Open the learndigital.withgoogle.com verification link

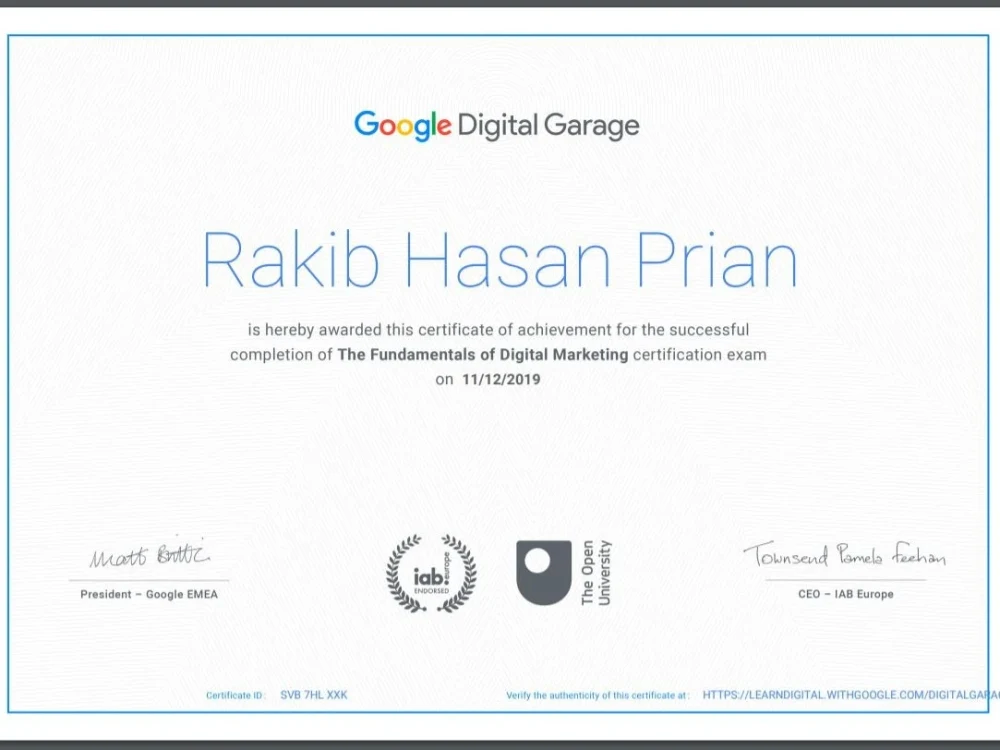(849, 695)
